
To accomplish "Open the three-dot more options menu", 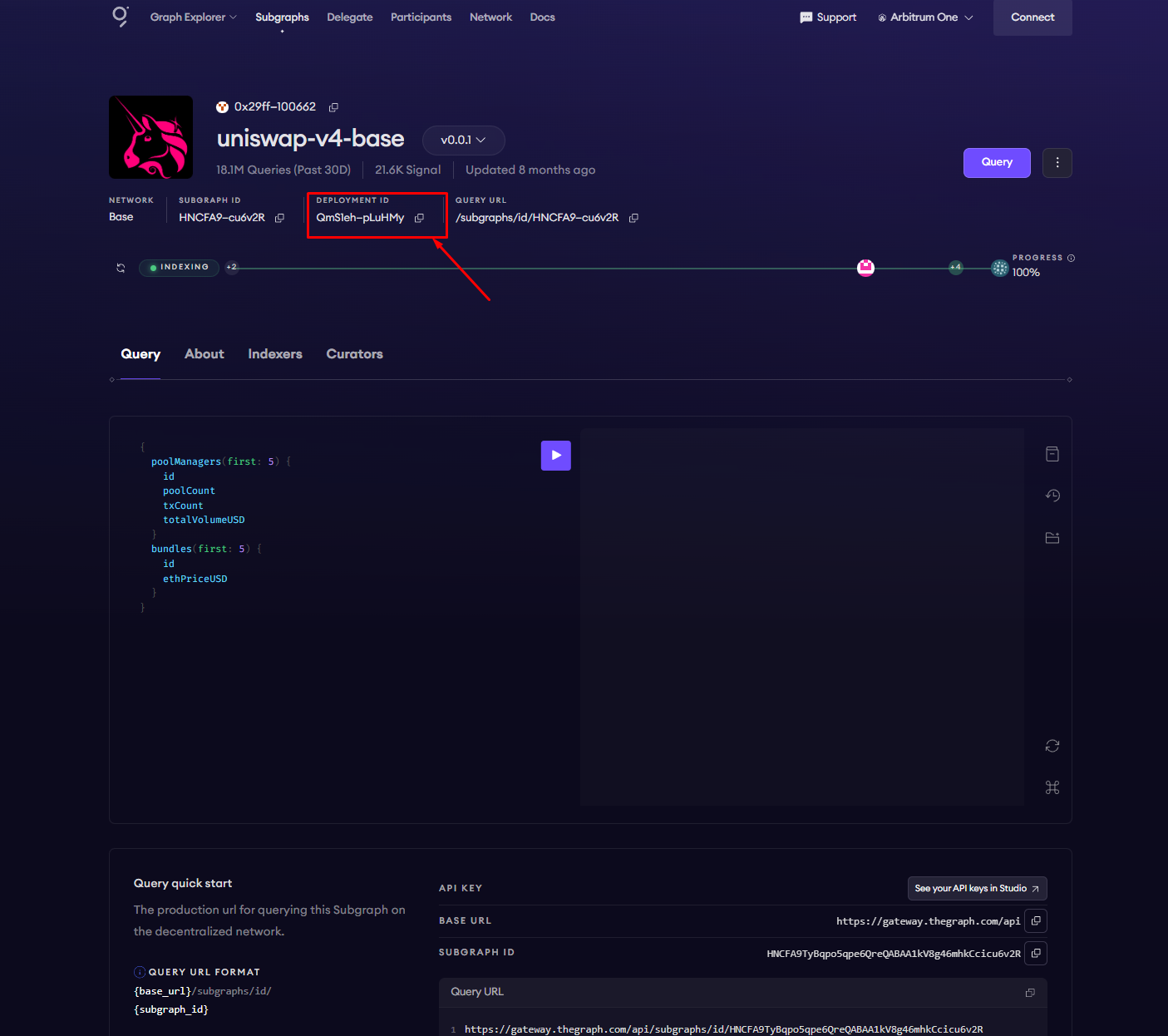I will (x=1057, y=163).
